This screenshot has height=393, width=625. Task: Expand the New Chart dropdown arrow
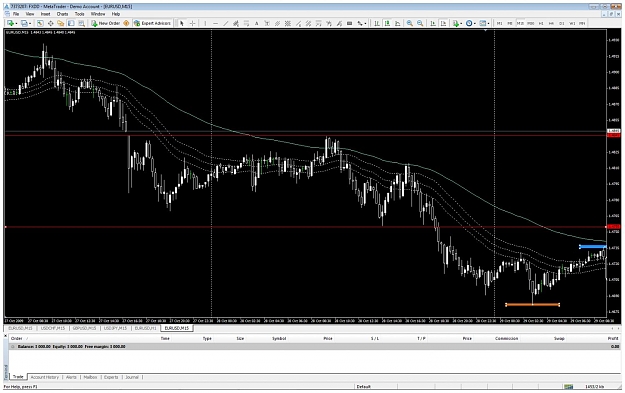16,23
